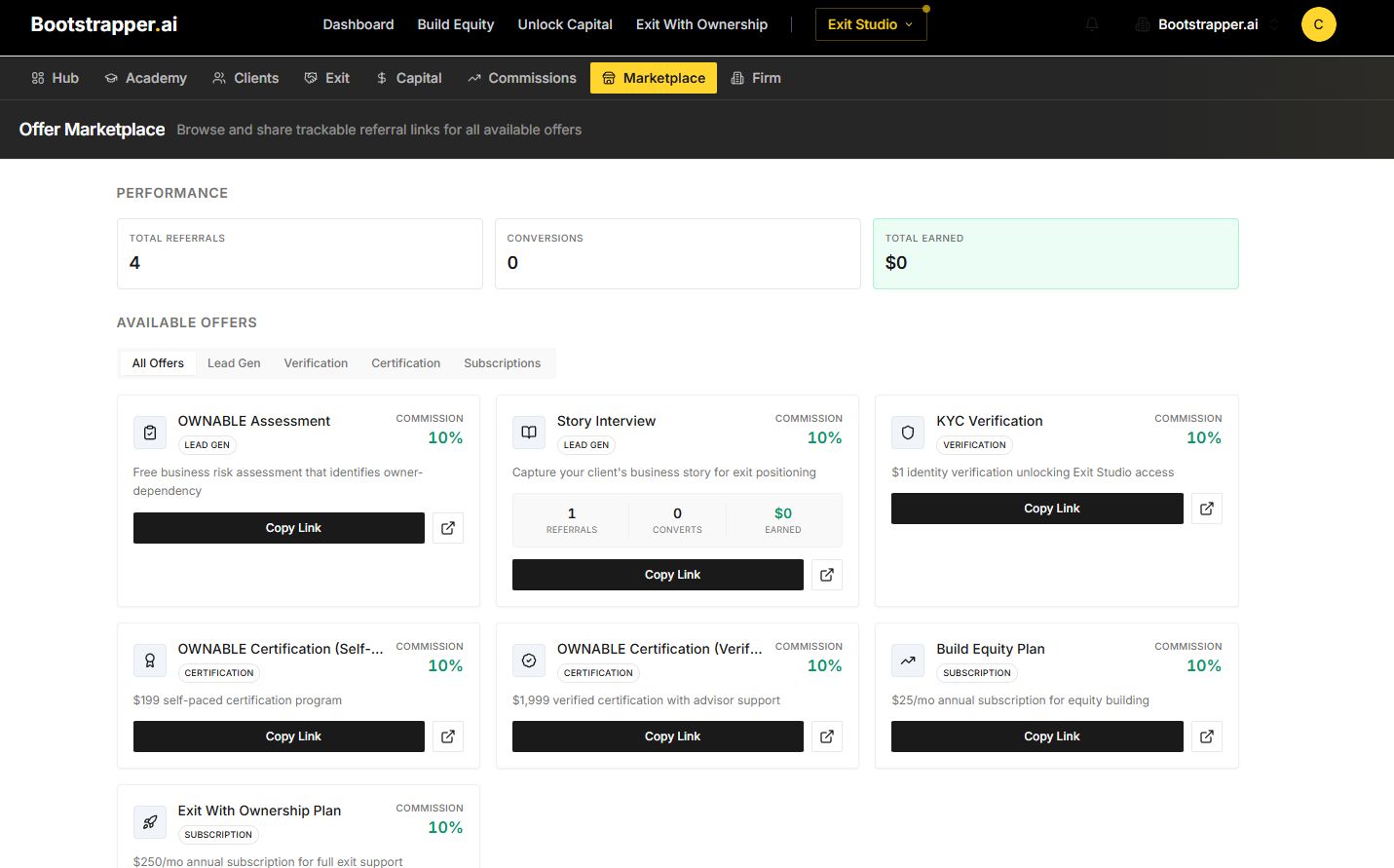Open the Bootstrapper.ai workspace switcher
Viewport: 1394px width, 868px height.
[x=1207, y=24]
